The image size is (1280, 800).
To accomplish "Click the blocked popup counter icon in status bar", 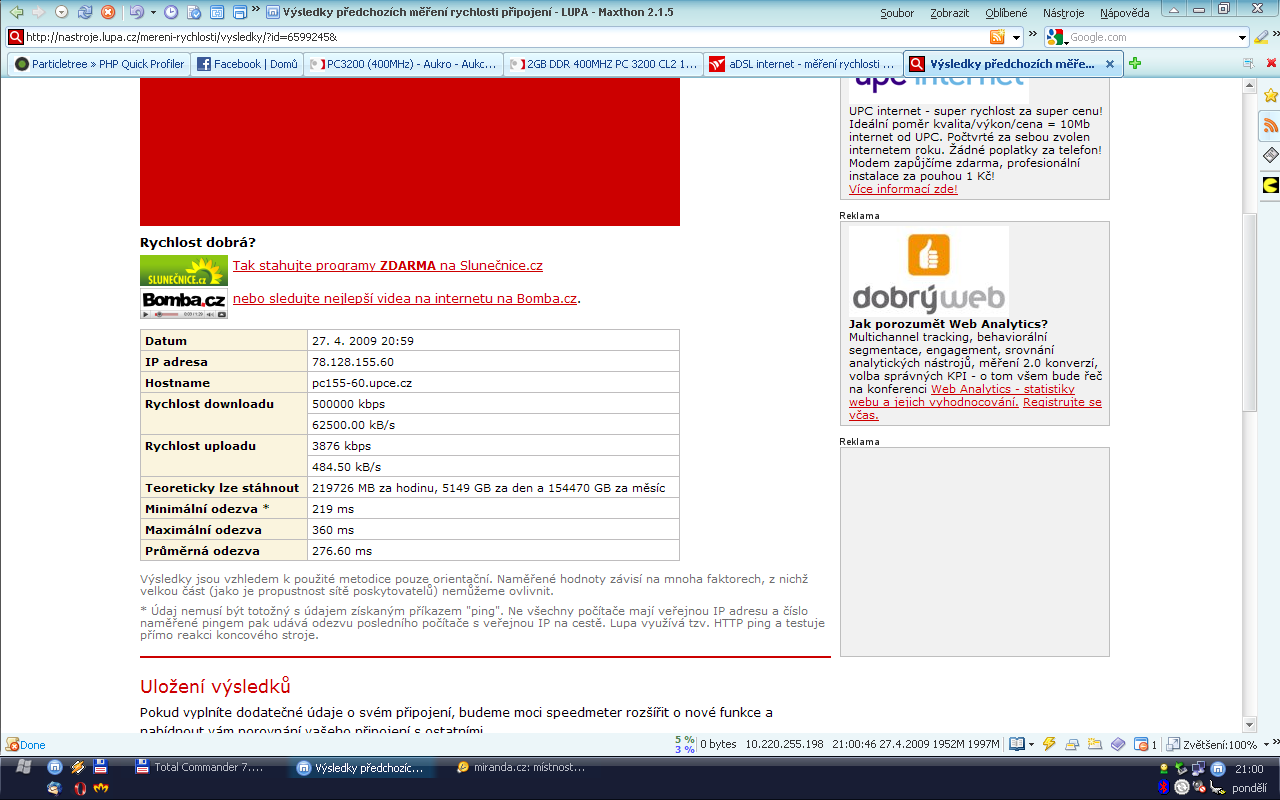I will click(x=1145, y=744).
